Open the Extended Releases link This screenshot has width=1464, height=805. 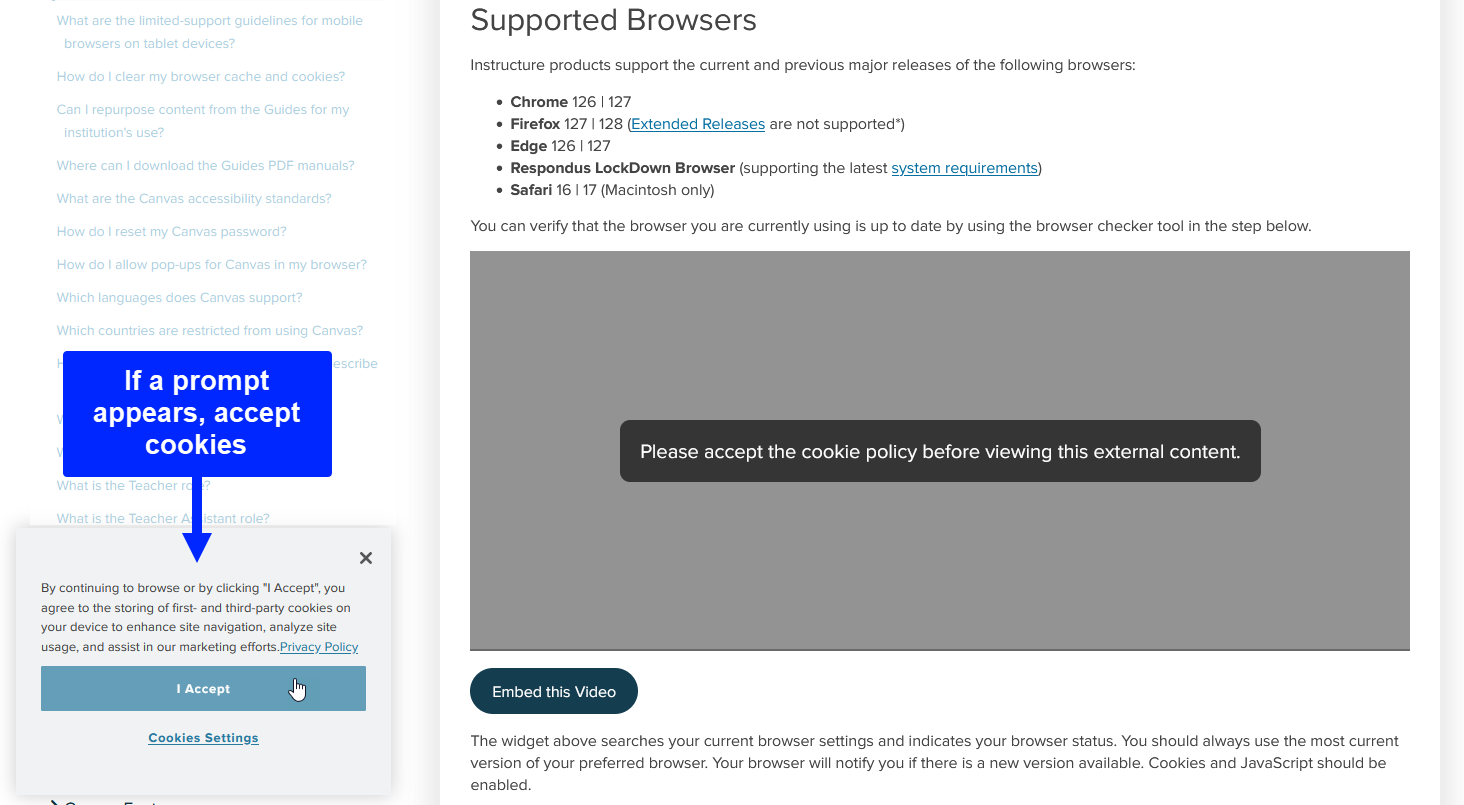(x=698, y=124)
